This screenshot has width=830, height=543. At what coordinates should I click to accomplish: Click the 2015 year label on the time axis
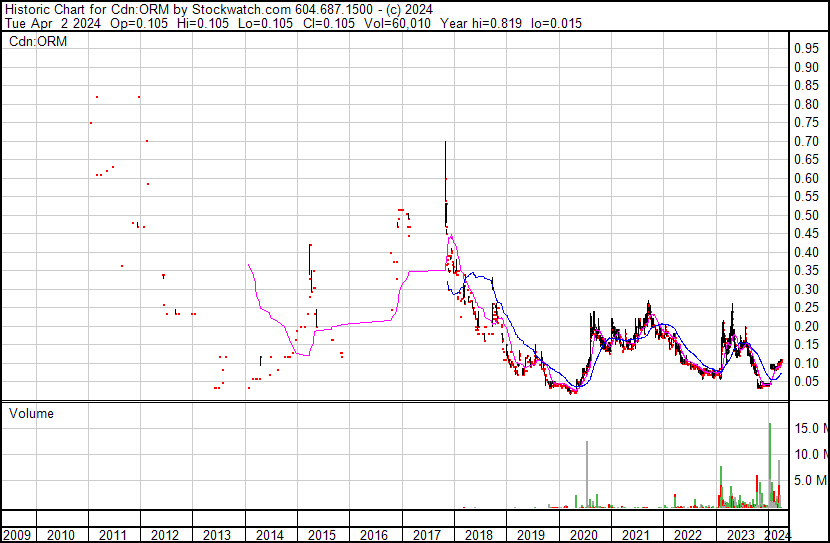point(321,535)
